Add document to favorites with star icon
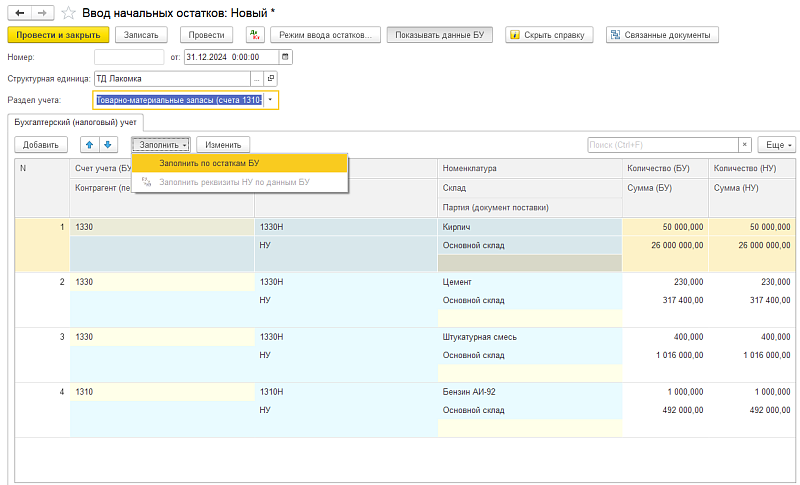The height and width of the screenshot is (485, 800). tap(68, 12)
